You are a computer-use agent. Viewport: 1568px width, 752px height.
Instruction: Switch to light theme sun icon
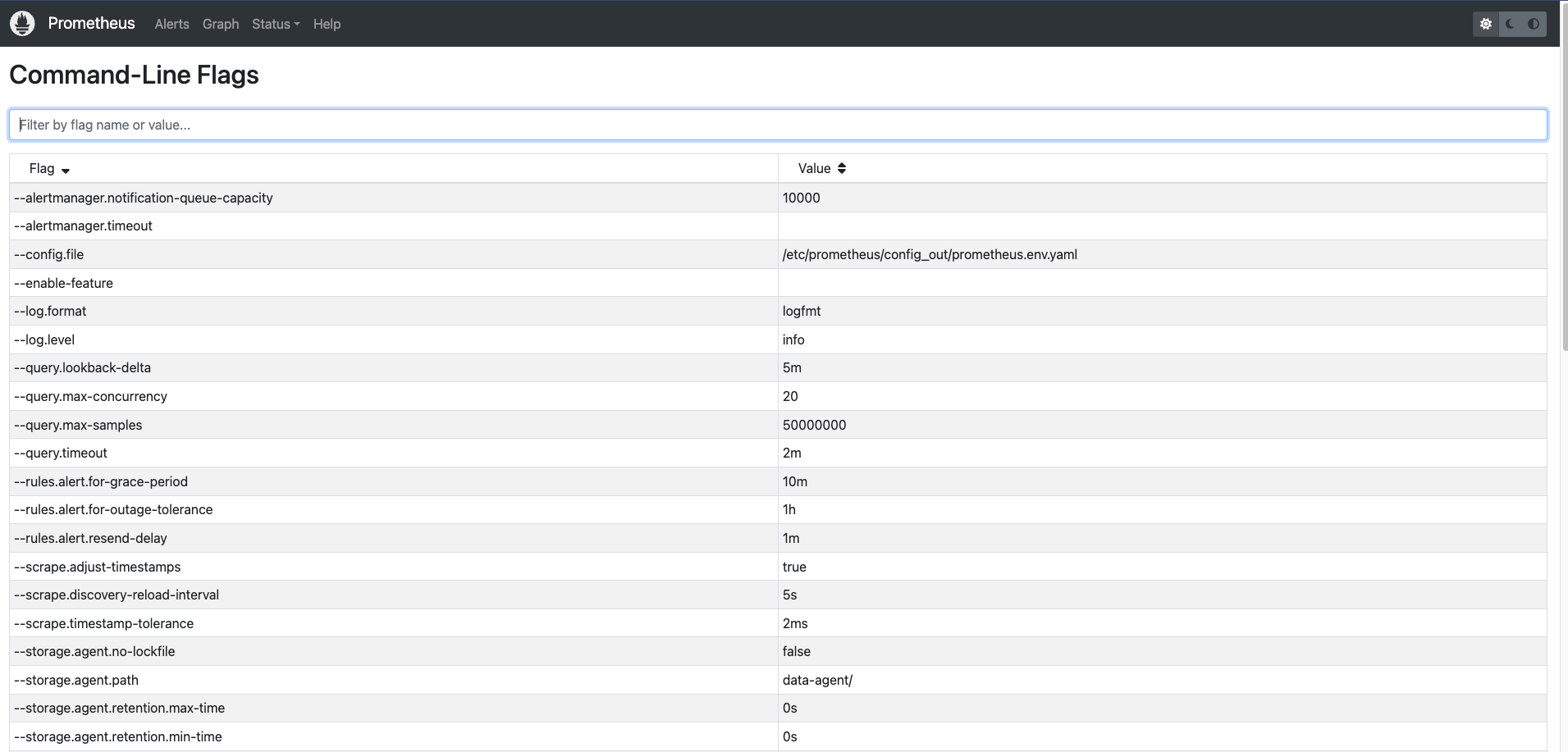[x=1486, y=24]
